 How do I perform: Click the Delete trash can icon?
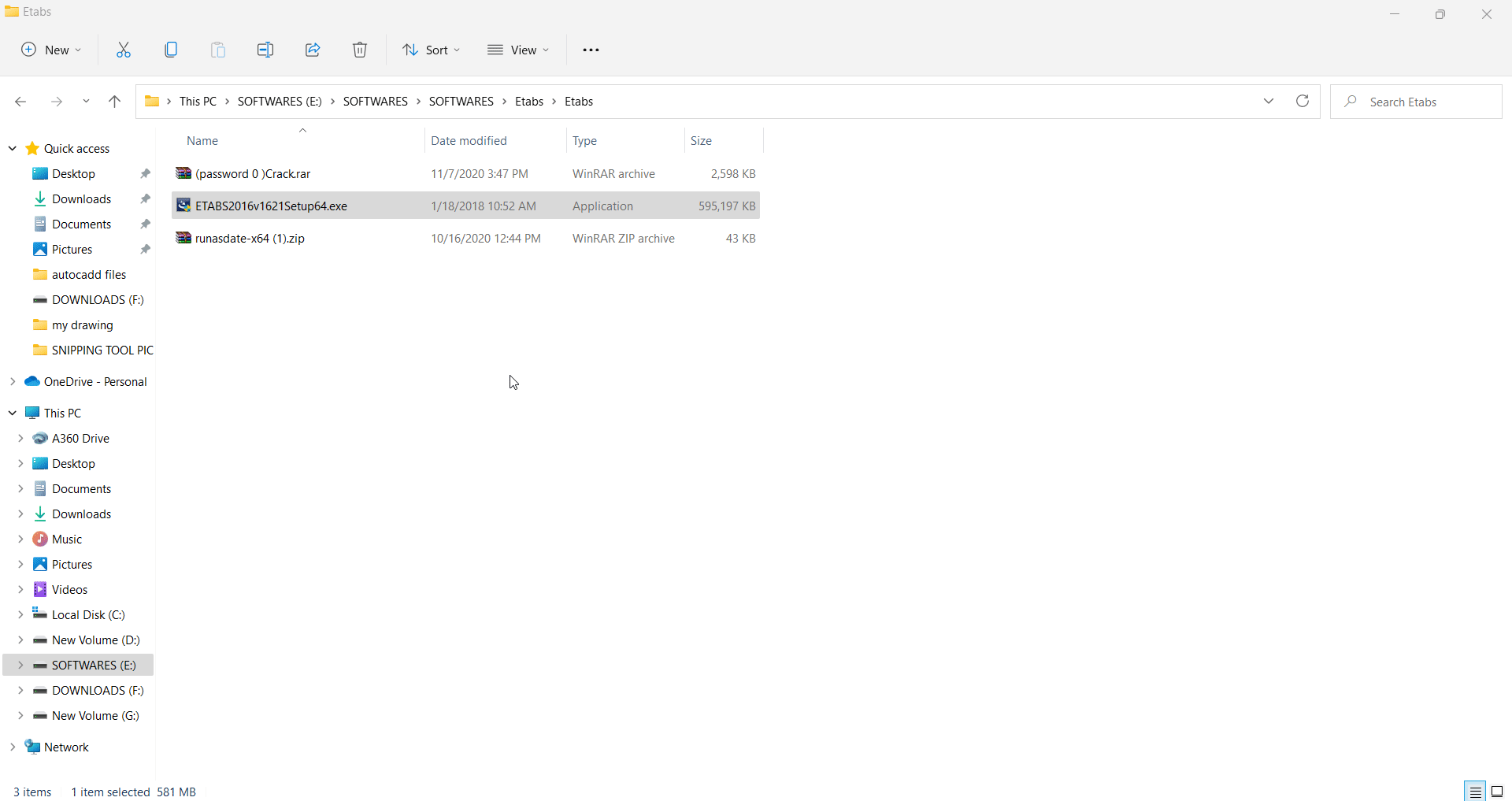point(360,50)
